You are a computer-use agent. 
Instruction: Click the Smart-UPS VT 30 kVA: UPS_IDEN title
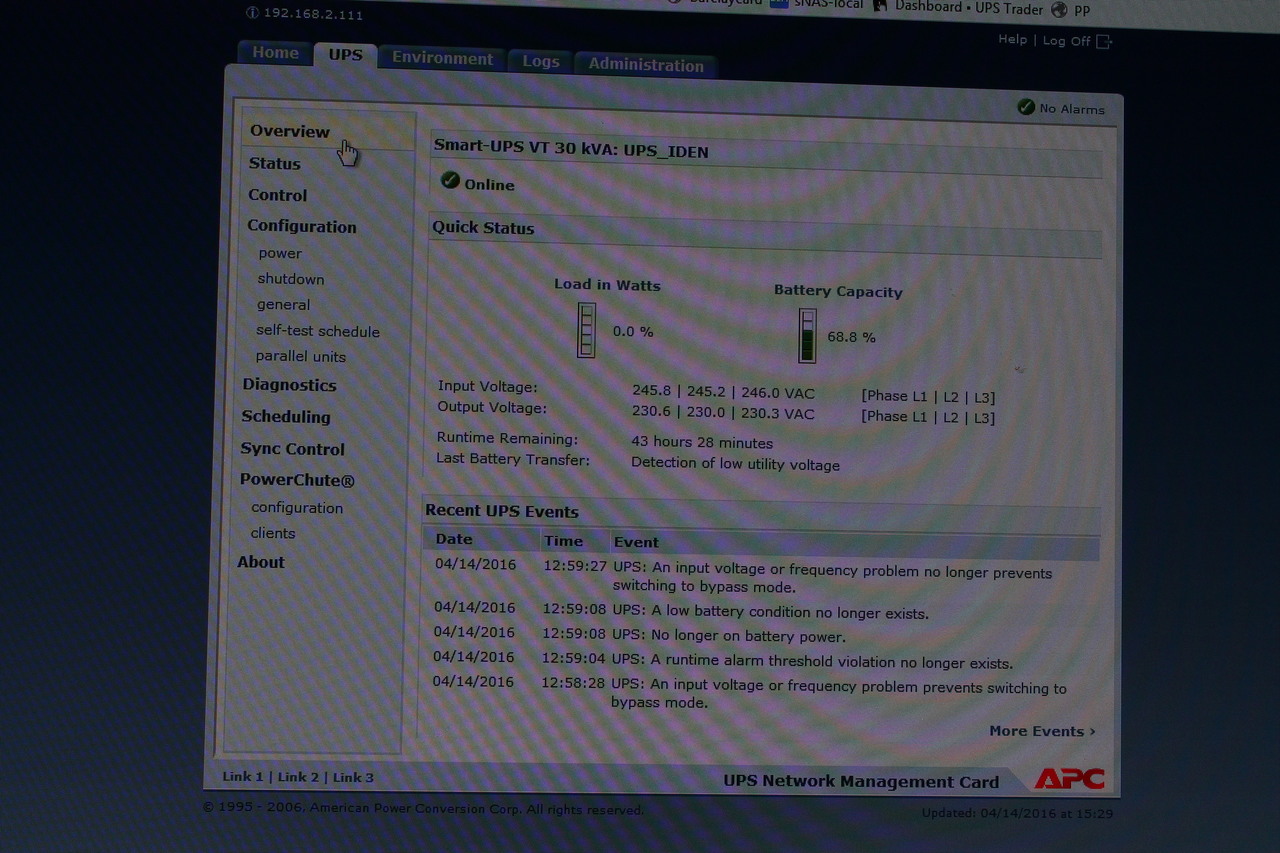point(571,151)
